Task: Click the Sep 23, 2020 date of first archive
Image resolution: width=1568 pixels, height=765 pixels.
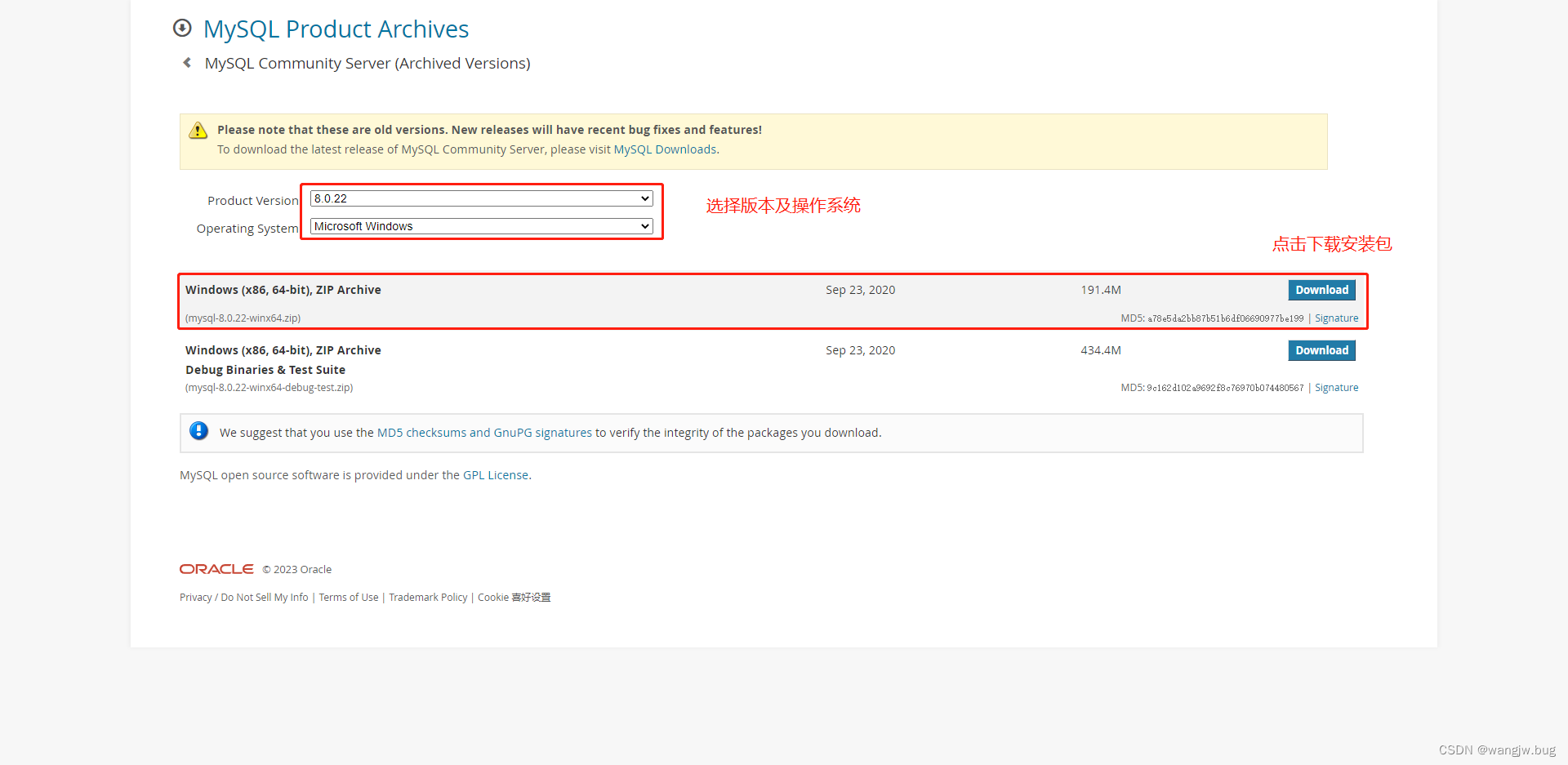Action: [860, 290]
